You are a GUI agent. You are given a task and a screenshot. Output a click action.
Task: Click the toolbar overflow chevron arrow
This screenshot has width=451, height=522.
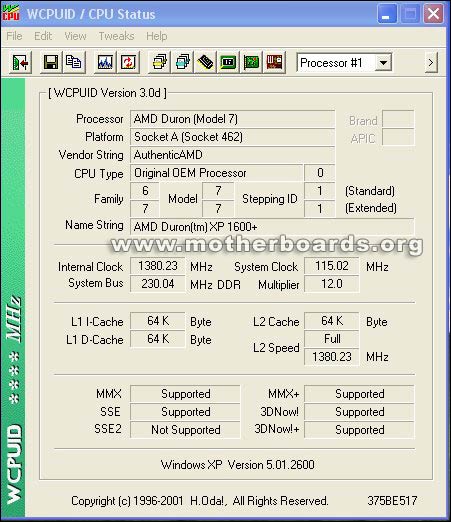431,63
